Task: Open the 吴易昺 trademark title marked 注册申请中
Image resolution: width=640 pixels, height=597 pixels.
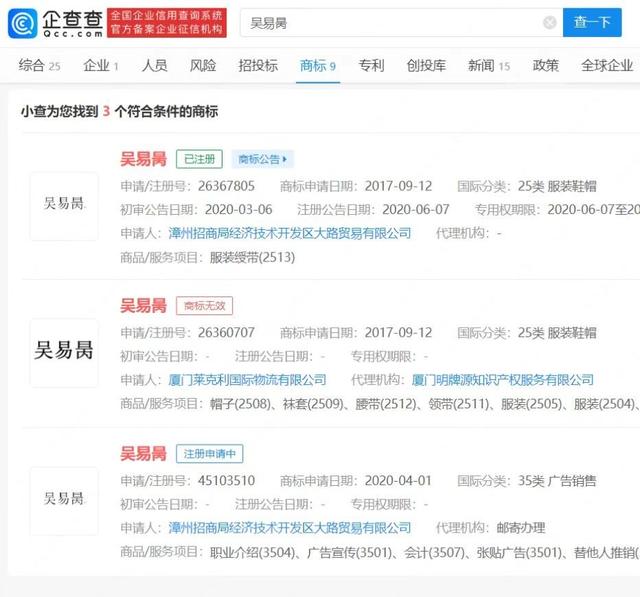Action: 143,453
